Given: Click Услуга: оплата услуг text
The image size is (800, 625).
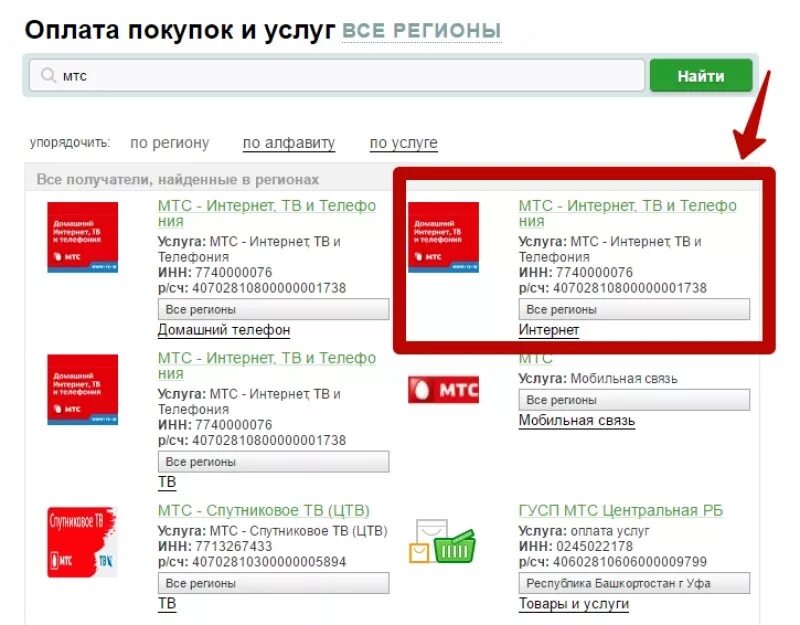Looking at the screenshot, I should (x=584, y=531).
